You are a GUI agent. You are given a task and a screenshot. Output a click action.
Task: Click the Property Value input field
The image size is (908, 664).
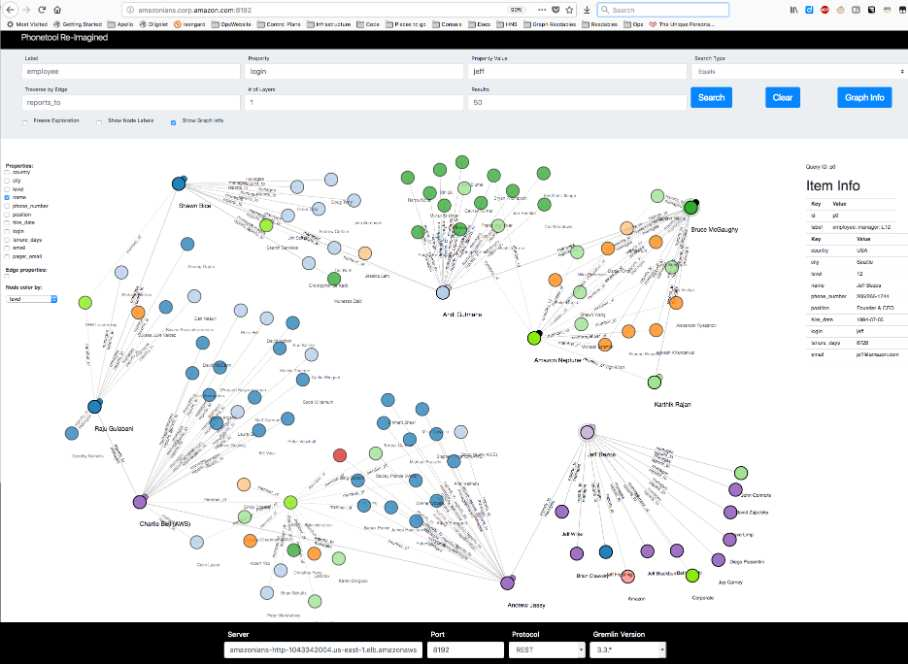577,71
